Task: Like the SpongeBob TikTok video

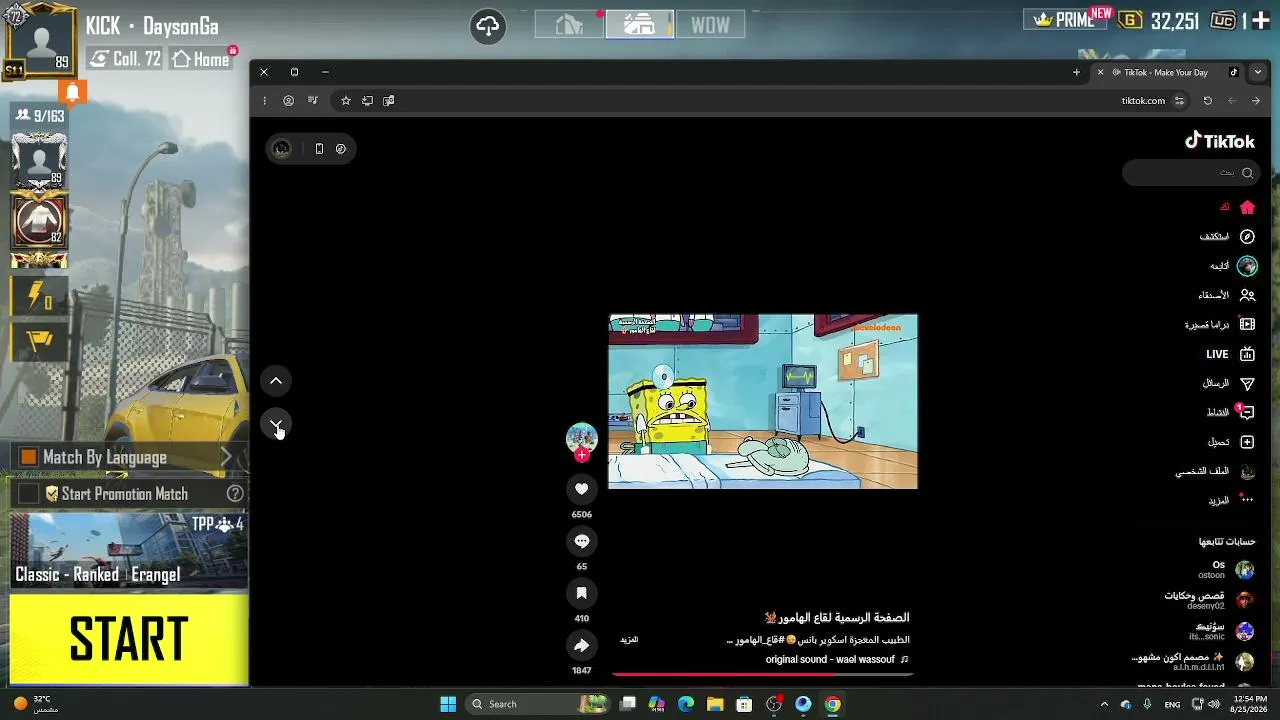Action: 581,489
